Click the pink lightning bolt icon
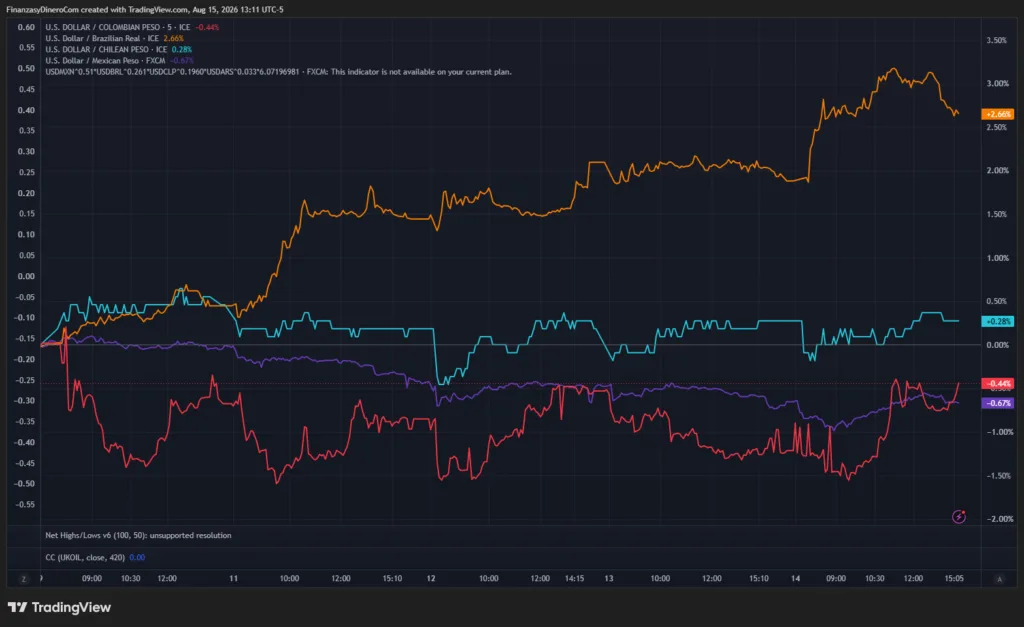1024x627 pixels. pos(958,517)
